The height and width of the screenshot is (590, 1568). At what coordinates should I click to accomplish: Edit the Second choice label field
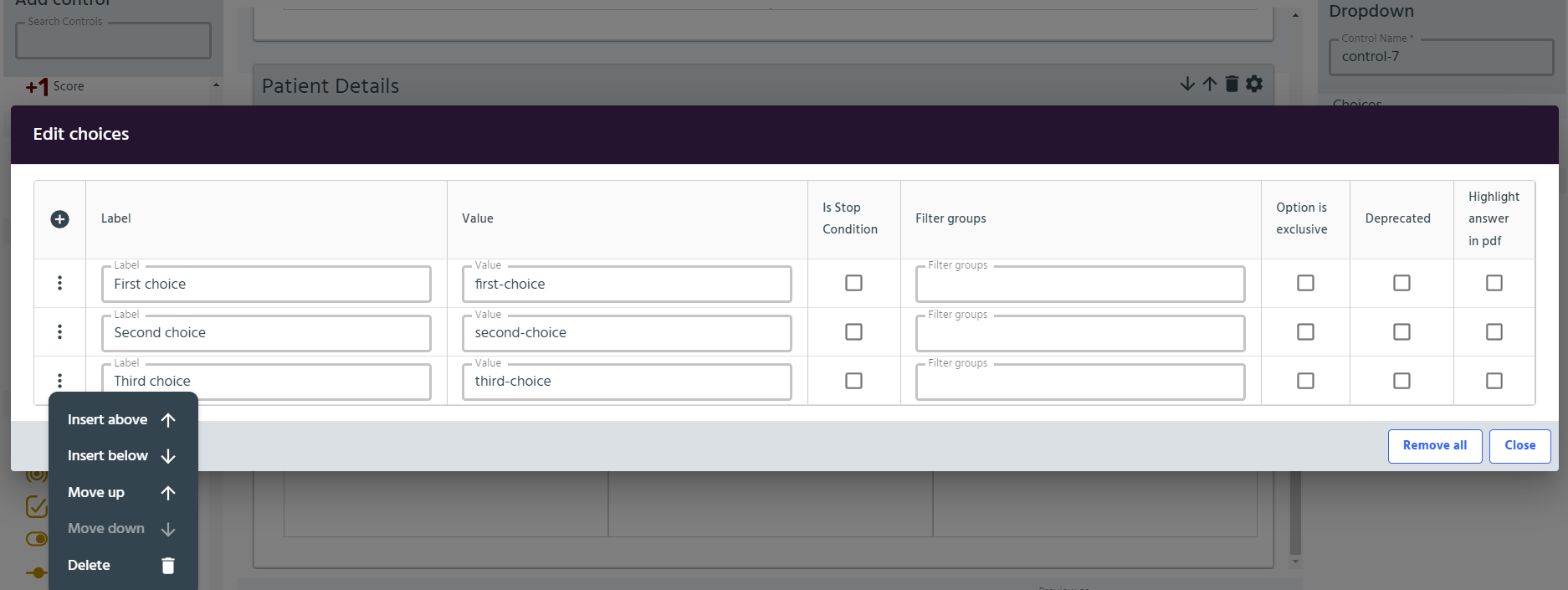[x=266, y=333]
